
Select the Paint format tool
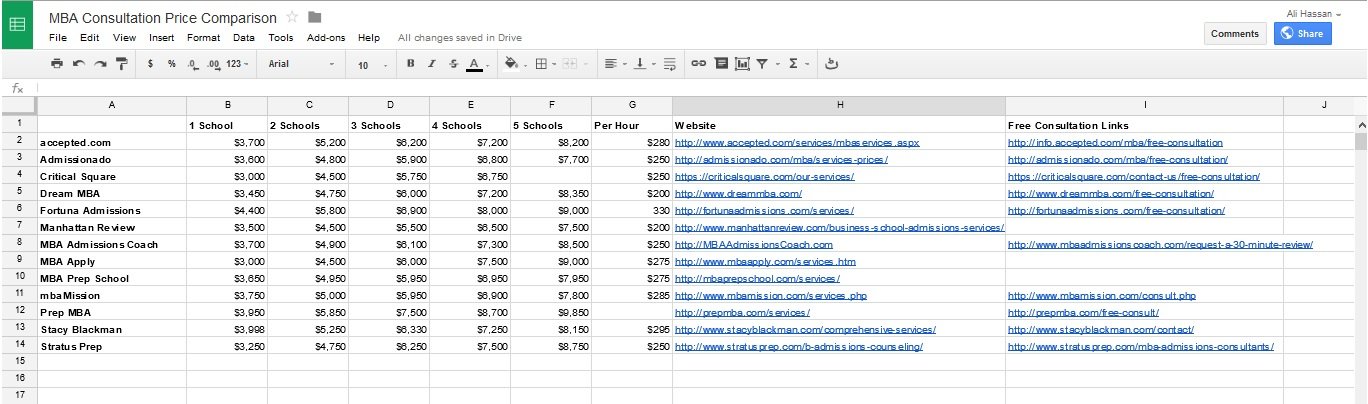coord(122,63)
